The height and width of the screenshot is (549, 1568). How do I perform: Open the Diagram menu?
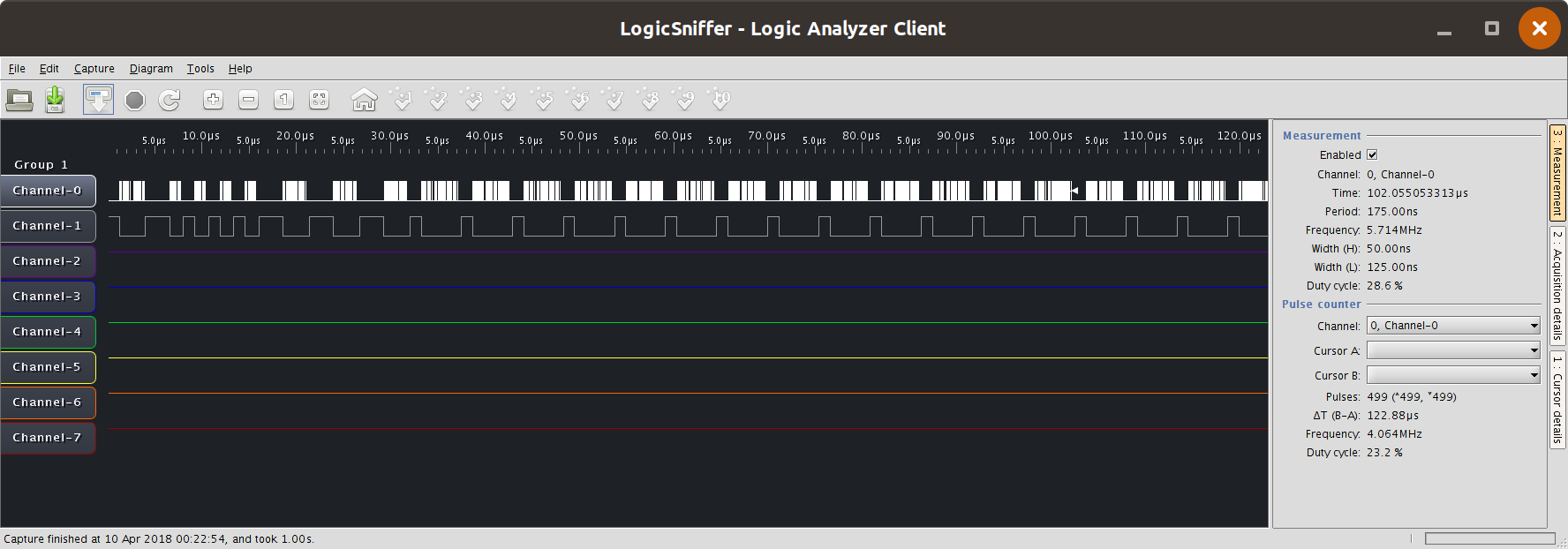click(x=151, y=69)
